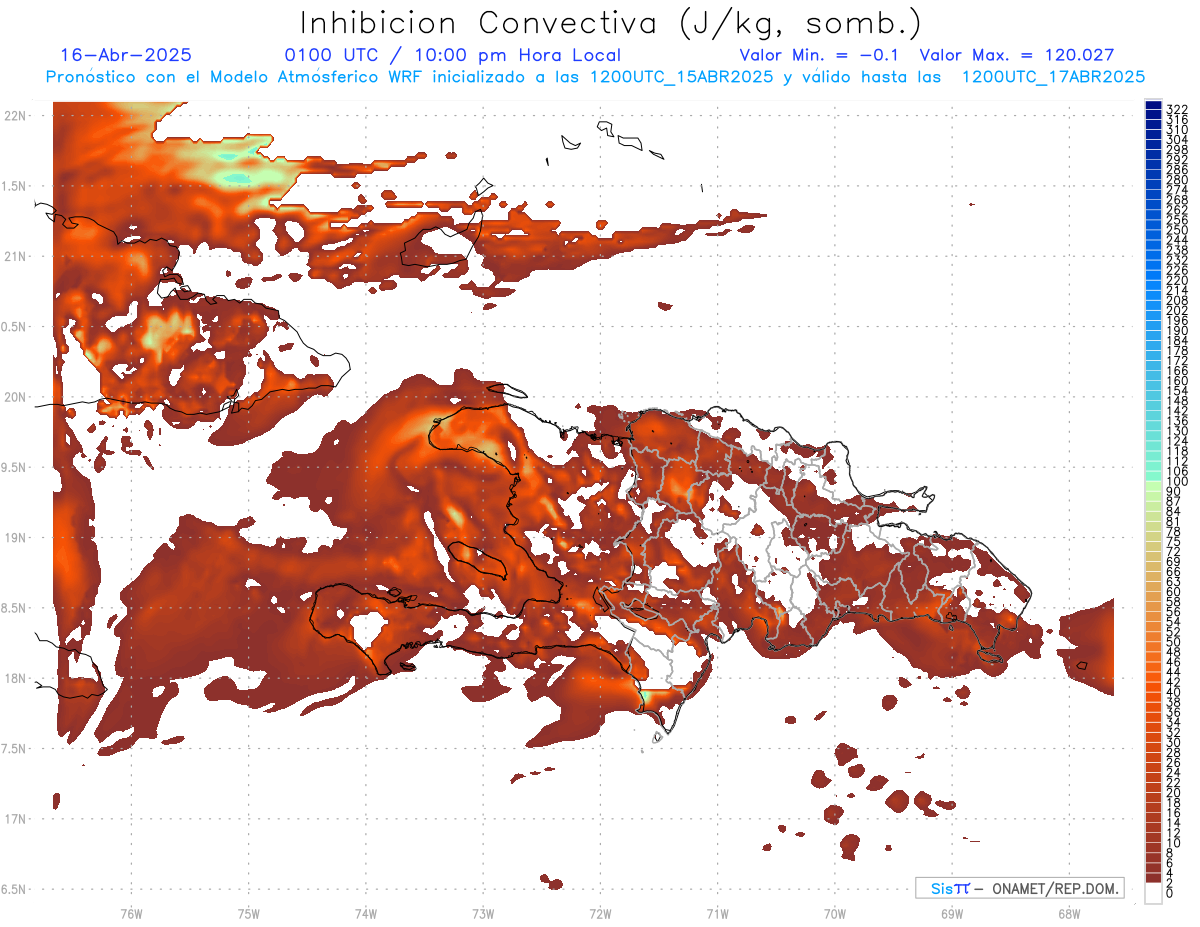Click the valid-until stamp '1200UTC_17ABR2025'
This screenshot has height=927, width=1200.
(1053, 76)
